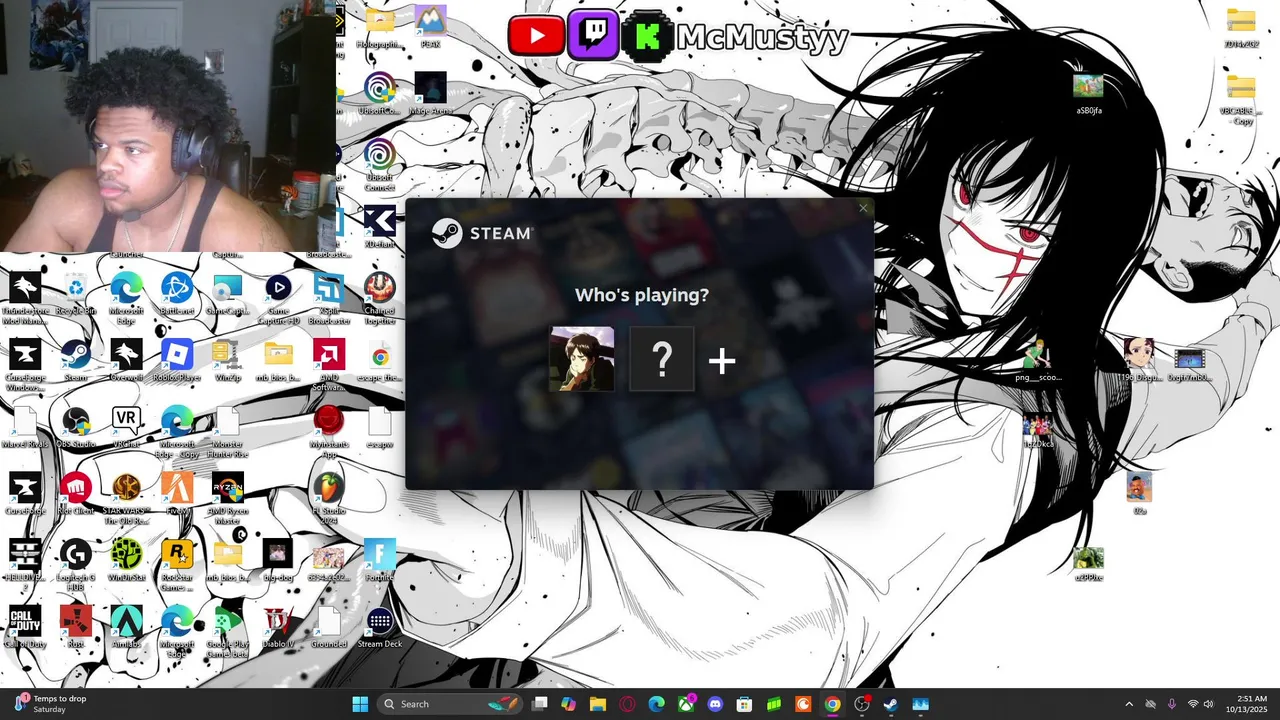Image resolution: width=1280 pixels, height=720 pixels.
Task: Launch STAR WARS The Old Republic icon
Action: [x=126, y=499]
